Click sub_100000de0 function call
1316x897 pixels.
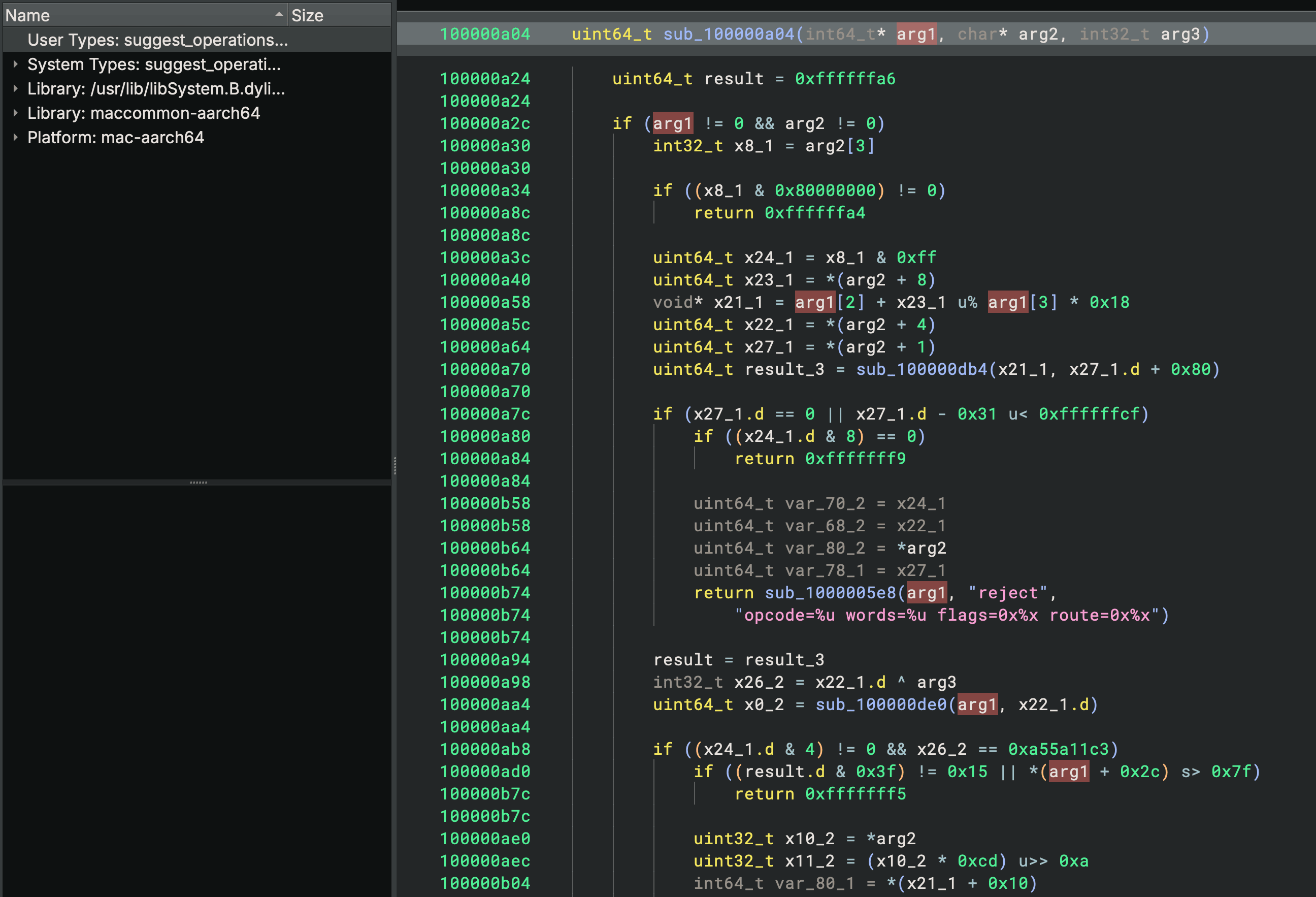click(x=882, y=704)
